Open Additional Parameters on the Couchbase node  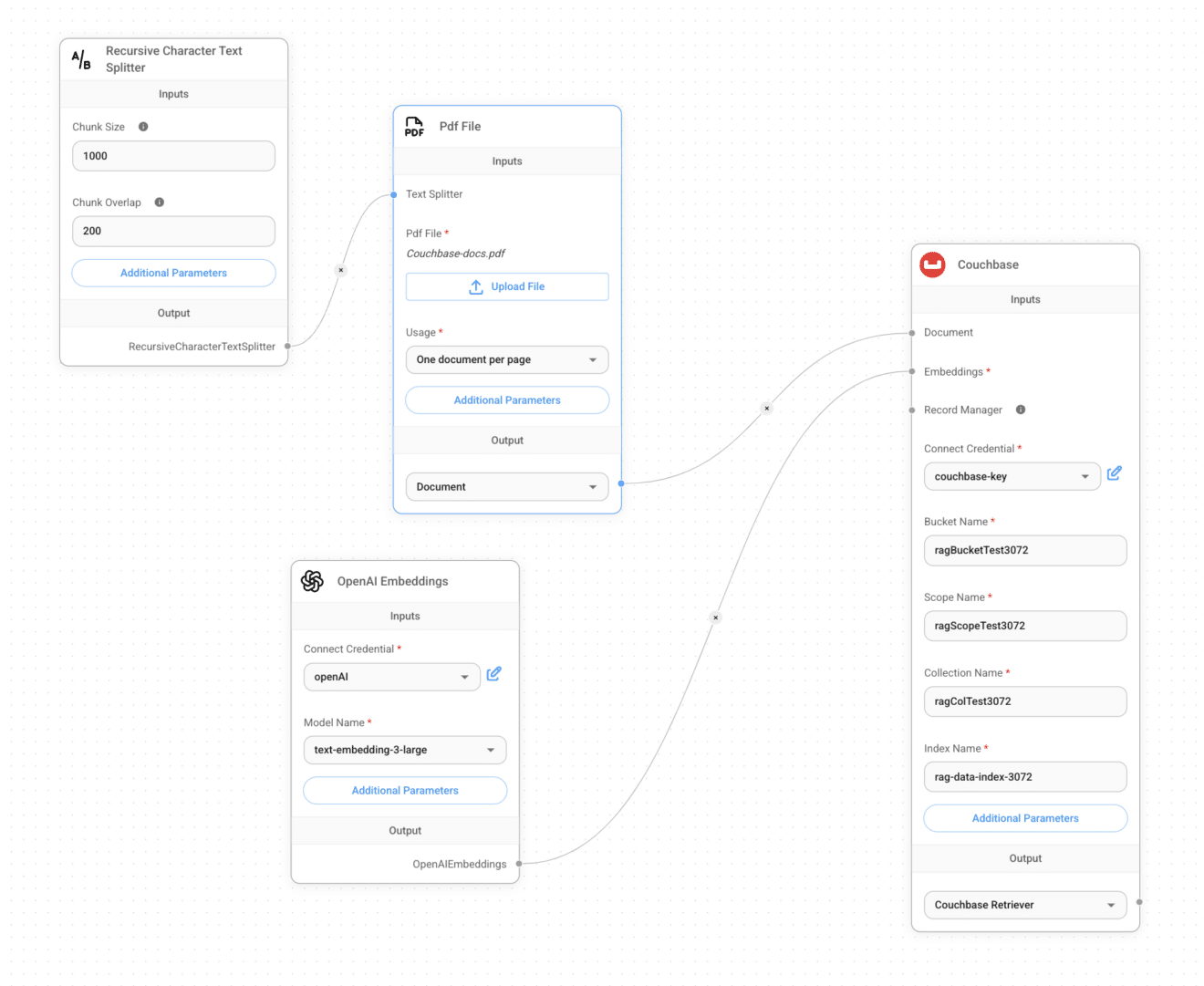tap(1024, 818)
